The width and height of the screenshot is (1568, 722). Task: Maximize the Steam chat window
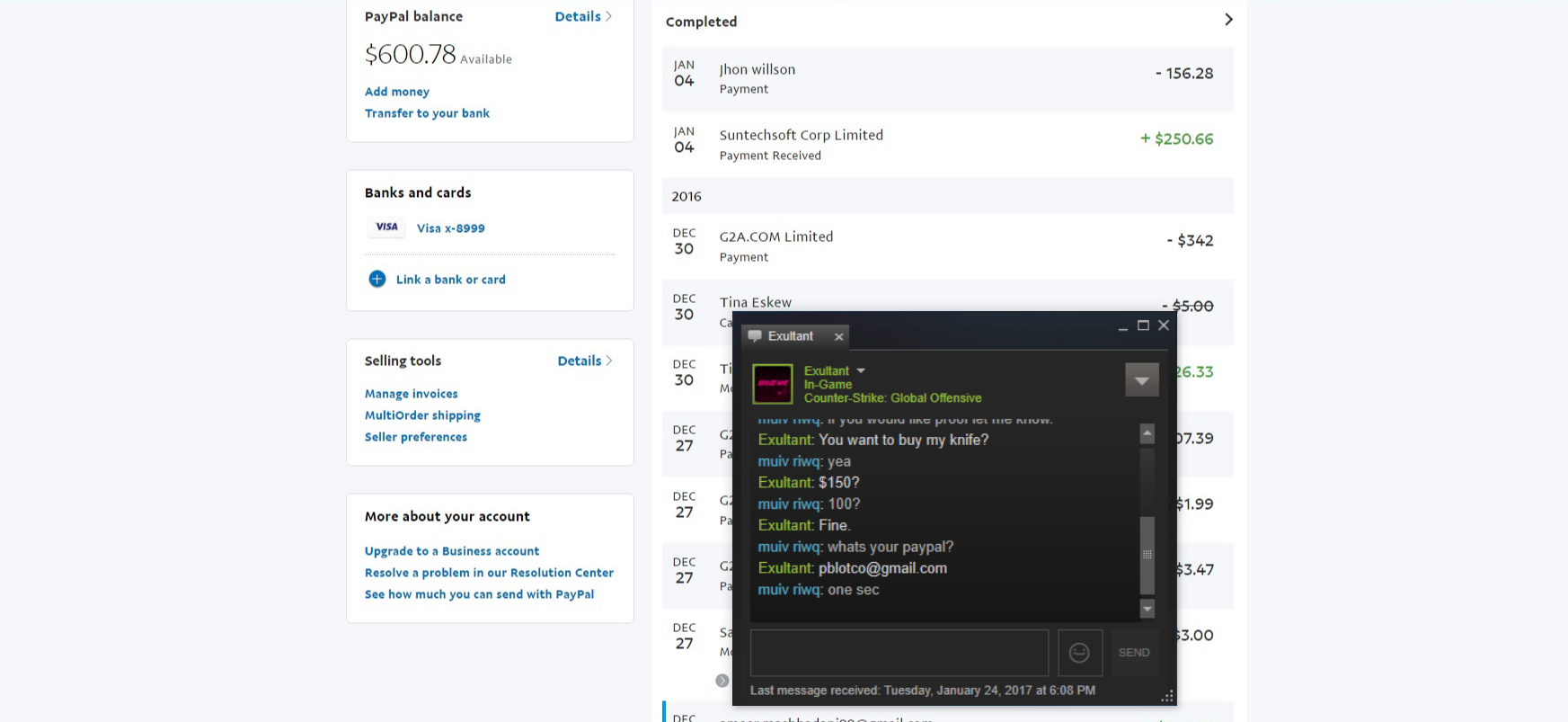point(1143,325)
